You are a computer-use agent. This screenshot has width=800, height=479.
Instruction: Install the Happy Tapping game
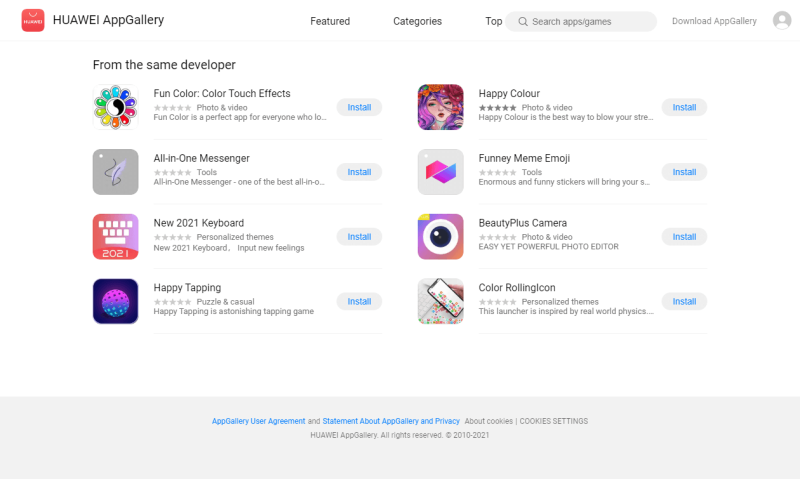(x=359, y=301)
